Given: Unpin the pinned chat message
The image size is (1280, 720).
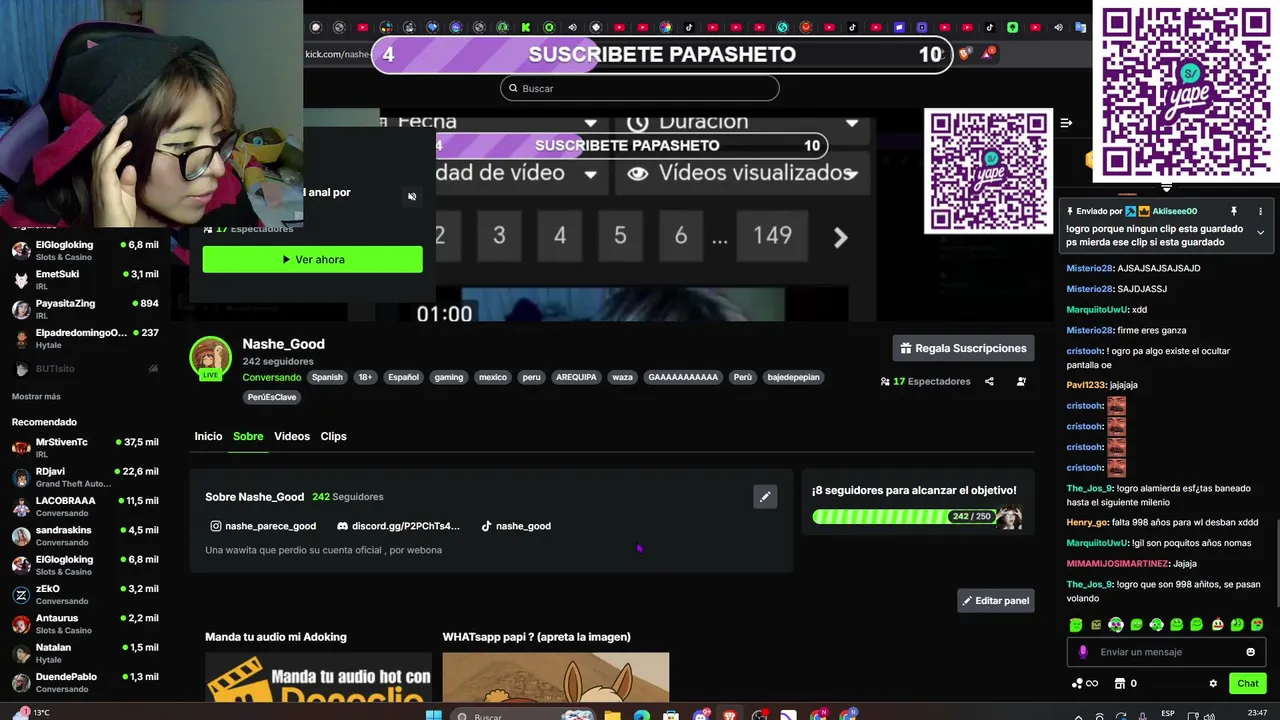Looking at the screenshot, I should (1234, 212).
